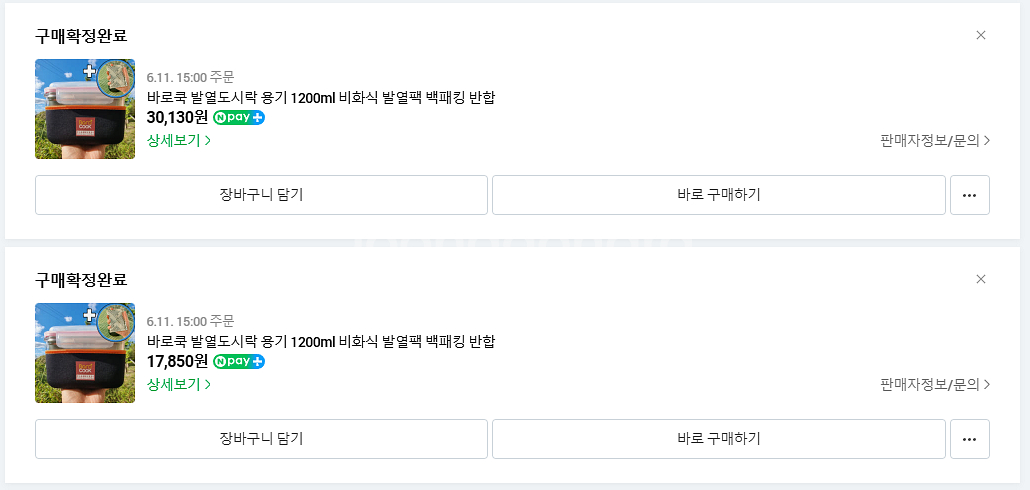Click Npay badge next to 17,850원

click(x=239, y=361)
